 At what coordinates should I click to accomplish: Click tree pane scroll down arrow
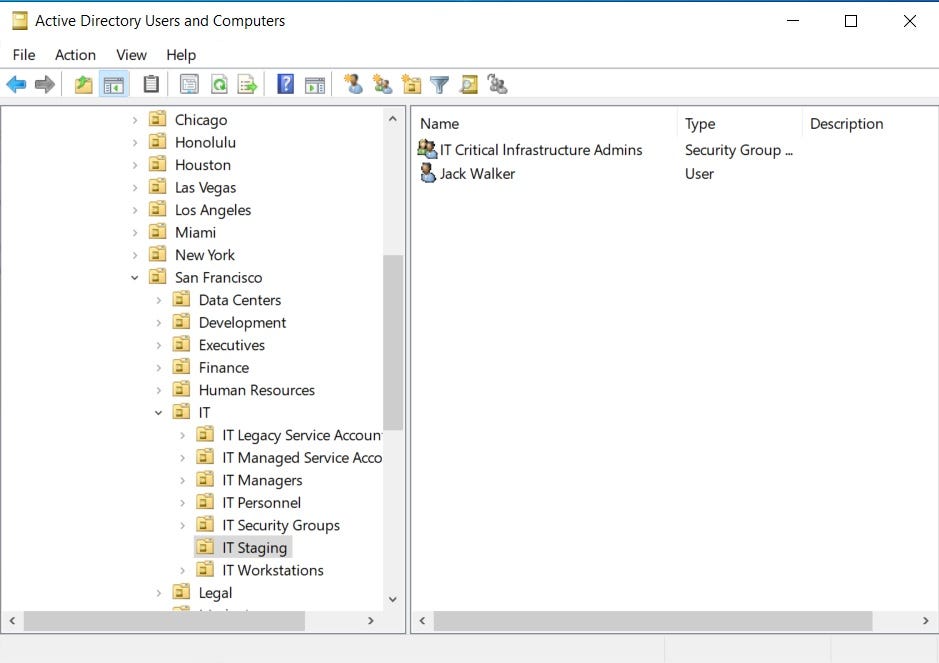click(393, 600)
